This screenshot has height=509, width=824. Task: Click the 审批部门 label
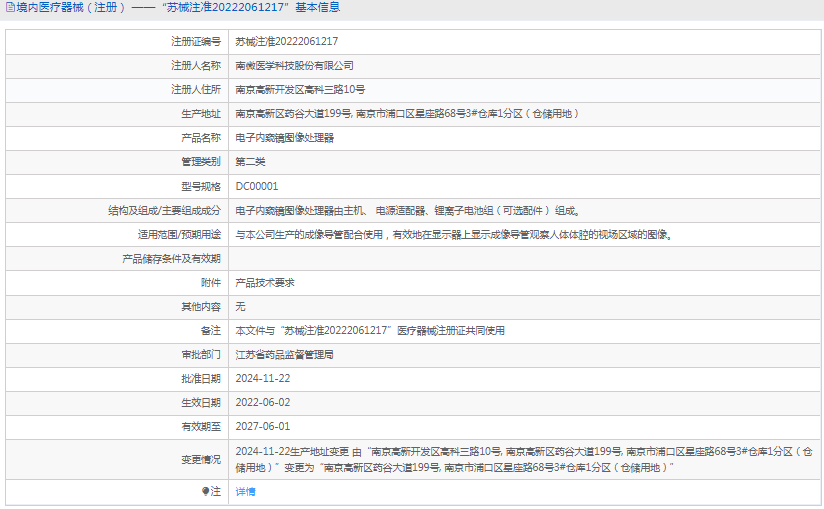pos(201,355)
